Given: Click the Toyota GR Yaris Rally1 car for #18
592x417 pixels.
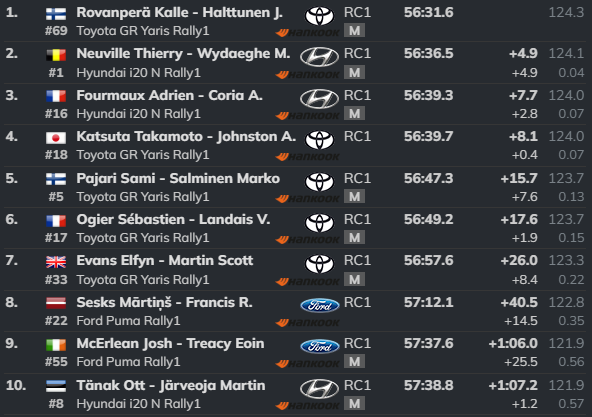Looking at the screenshot, I should [143, 155].
